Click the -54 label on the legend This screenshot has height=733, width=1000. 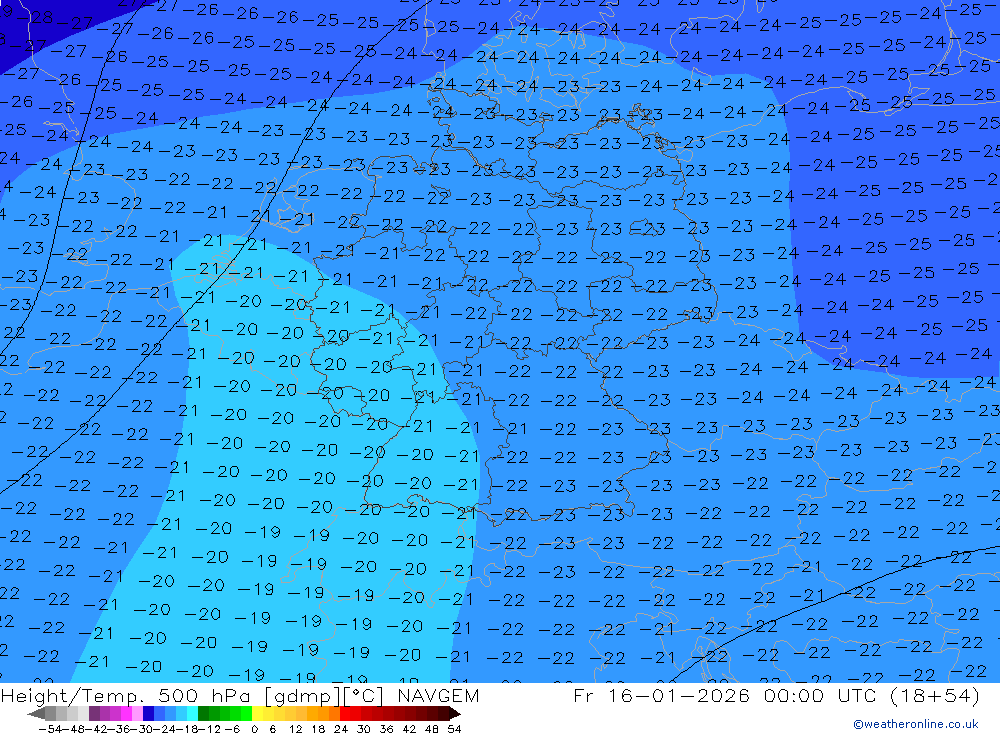click(50, 729)
